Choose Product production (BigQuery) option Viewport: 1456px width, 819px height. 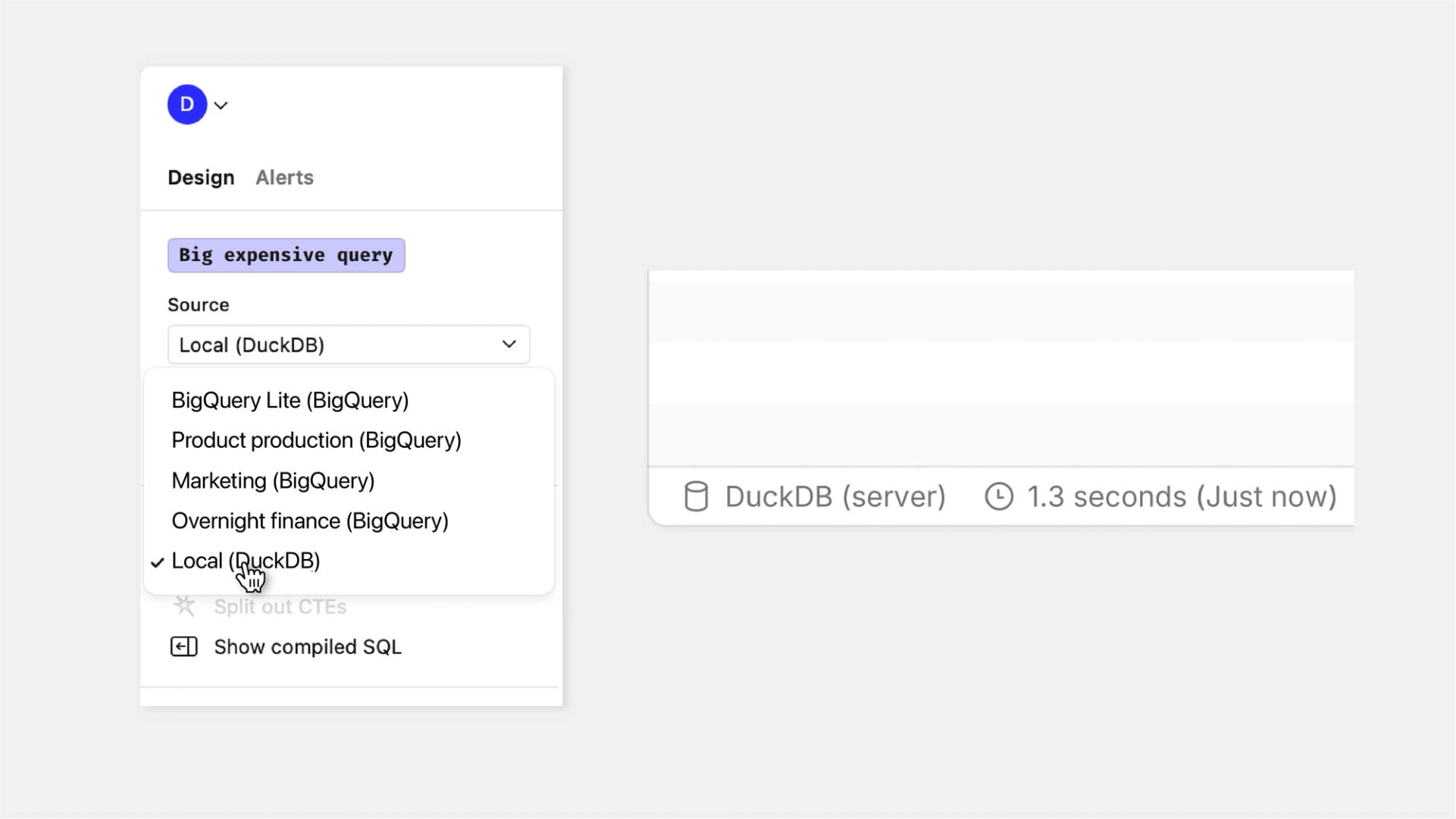coord(316,440)
